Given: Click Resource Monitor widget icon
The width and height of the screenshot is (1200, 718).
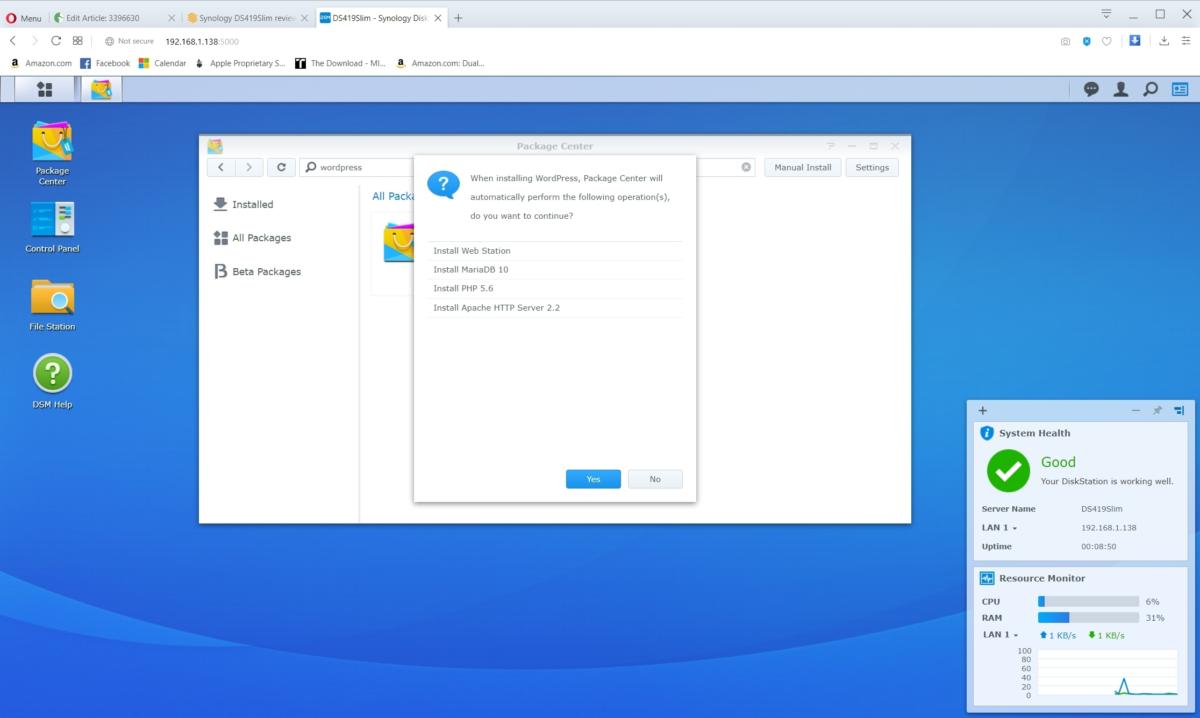Looking at the screenshot, I should point(987,578).
